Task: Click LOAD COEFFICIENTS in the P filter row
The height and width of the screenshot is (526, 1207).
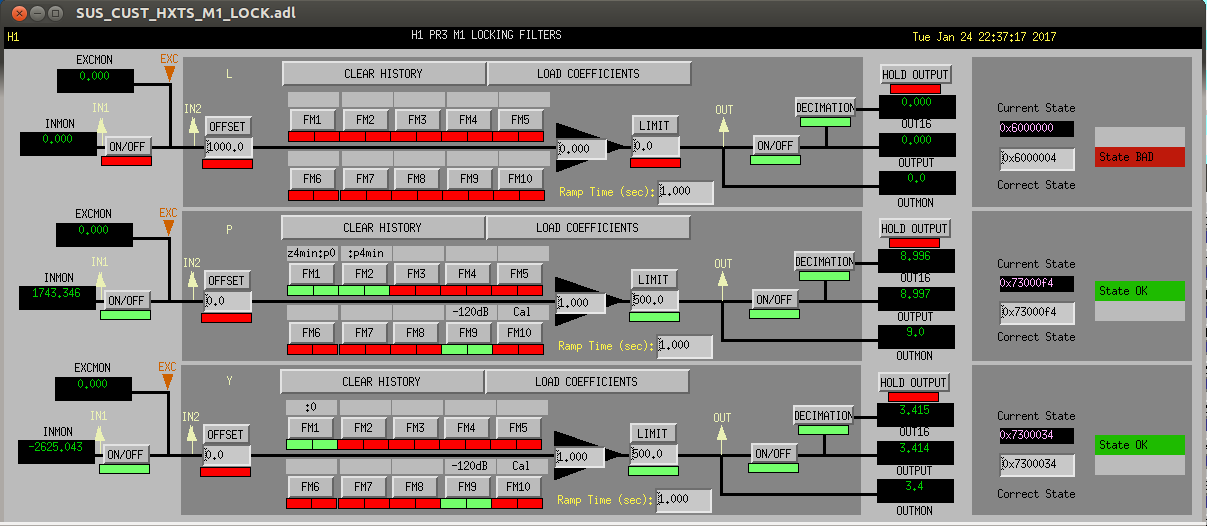Action: (x=588, y=228)
